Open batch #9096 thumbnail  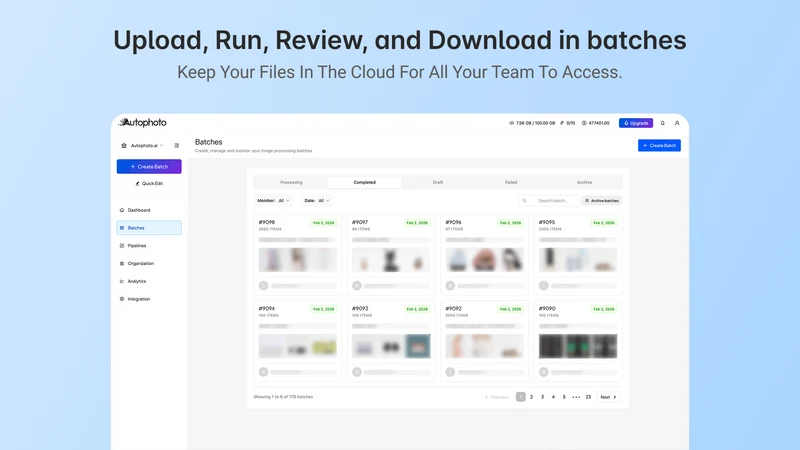[x=484, y=260]
